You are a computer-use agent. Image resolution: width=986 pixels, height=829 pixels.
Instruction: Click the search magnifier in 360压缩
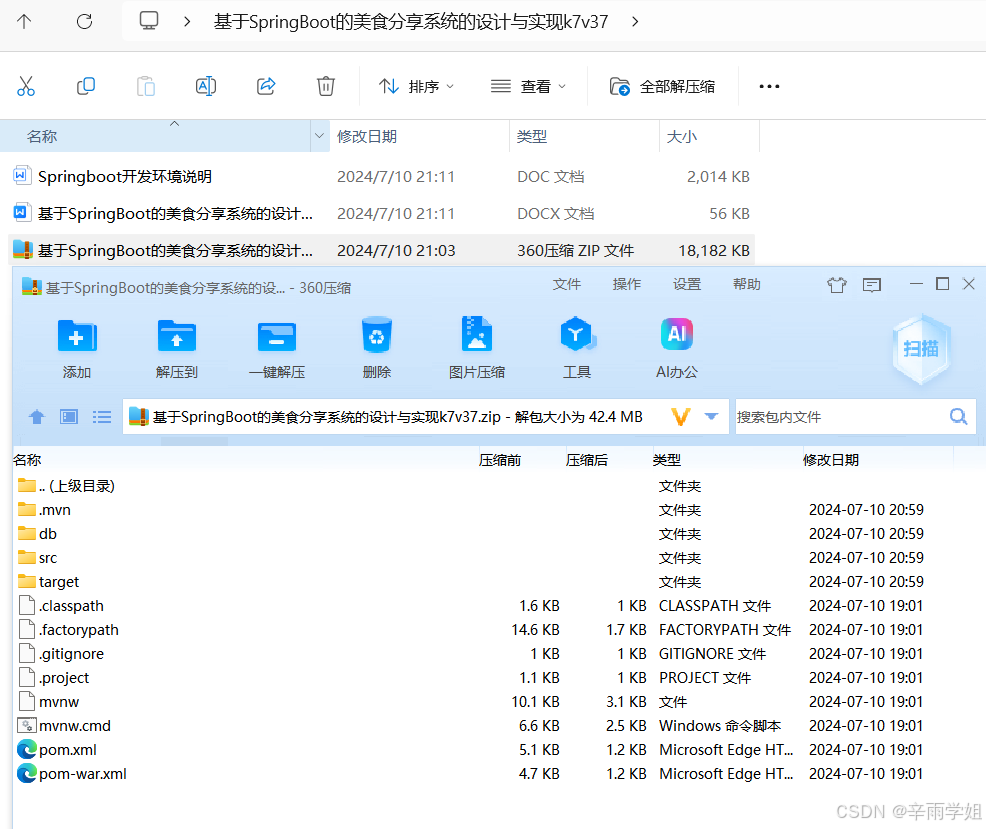[x=958, y=416]
